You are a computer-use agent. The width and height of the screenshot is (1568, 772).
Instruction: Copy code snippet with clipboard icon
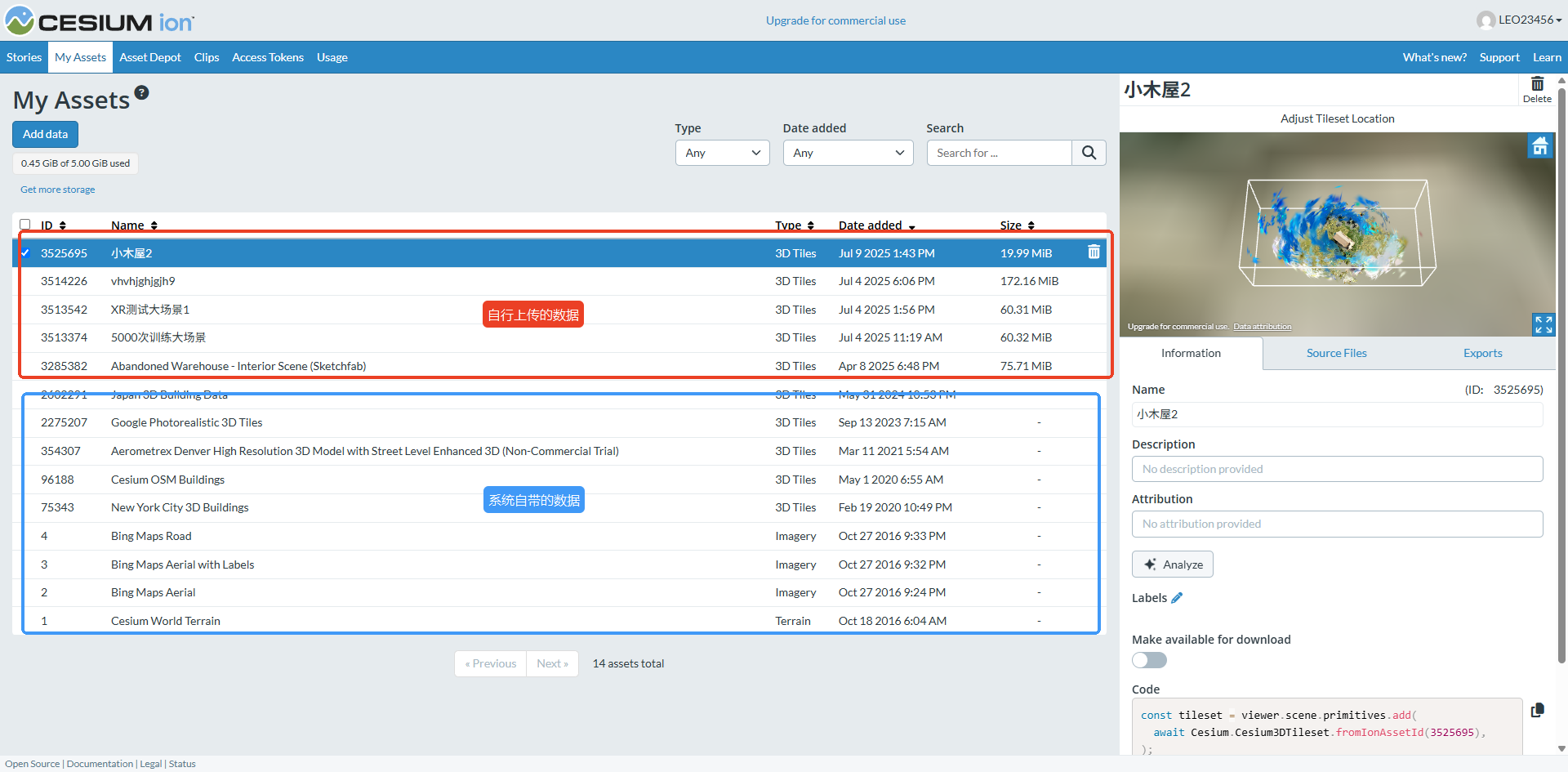coord(1537,710)
